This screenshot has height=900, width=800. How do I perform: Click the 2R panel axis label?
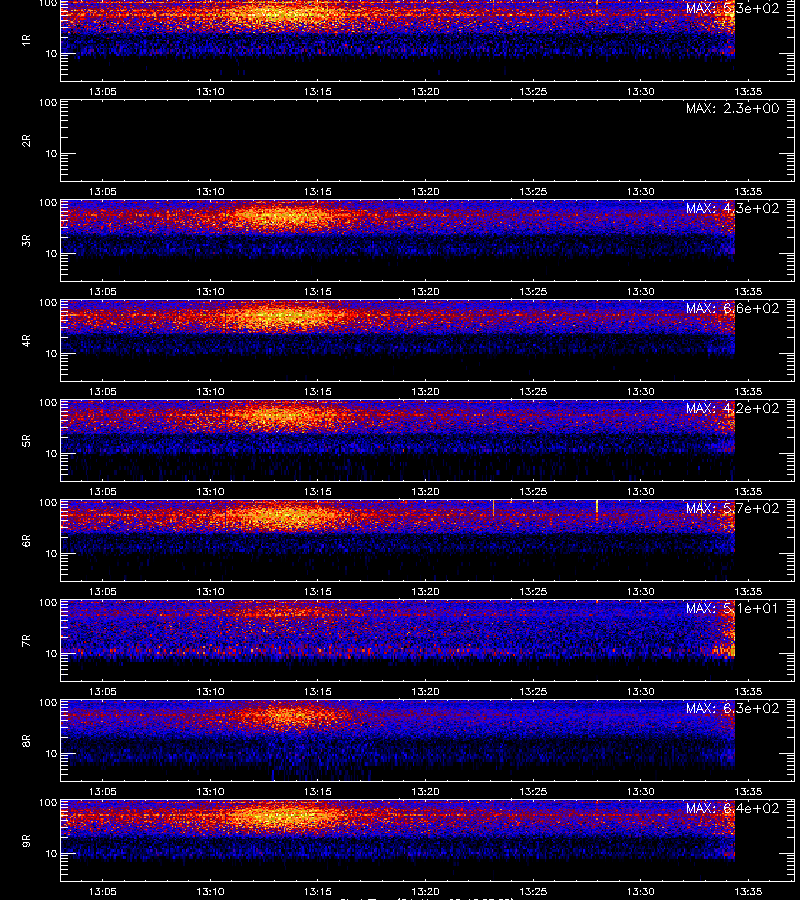tap(26, 141)
